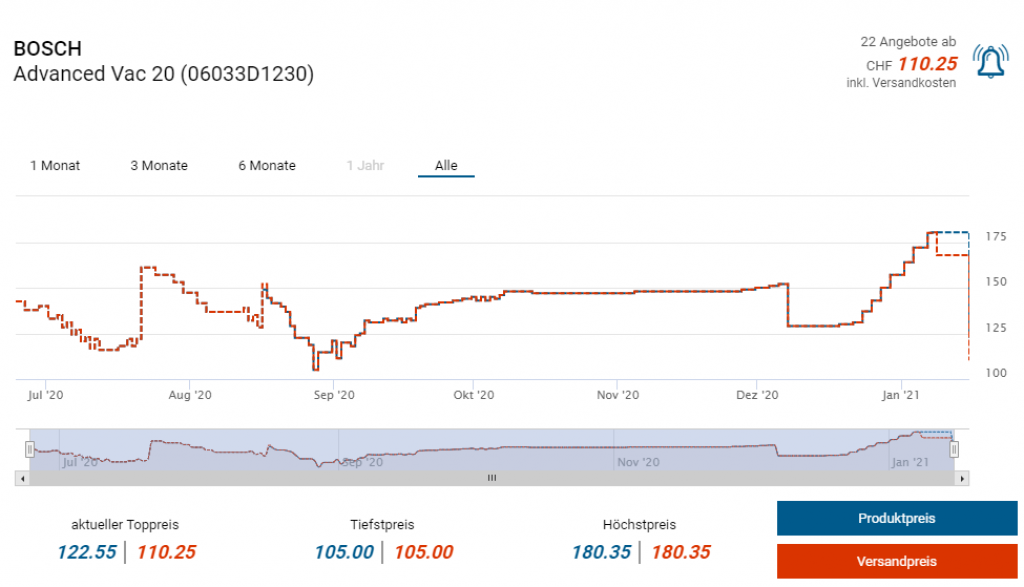Click the left navigator range handle
1024x587 pixels.
tap(30, 449)
